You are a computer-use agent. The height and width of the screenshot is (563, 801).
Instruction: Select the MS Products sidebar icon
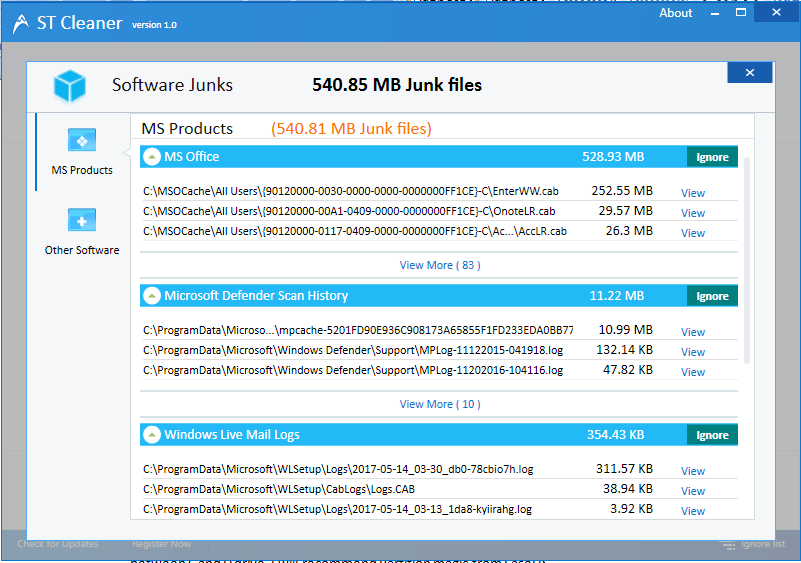pos(82,141)
